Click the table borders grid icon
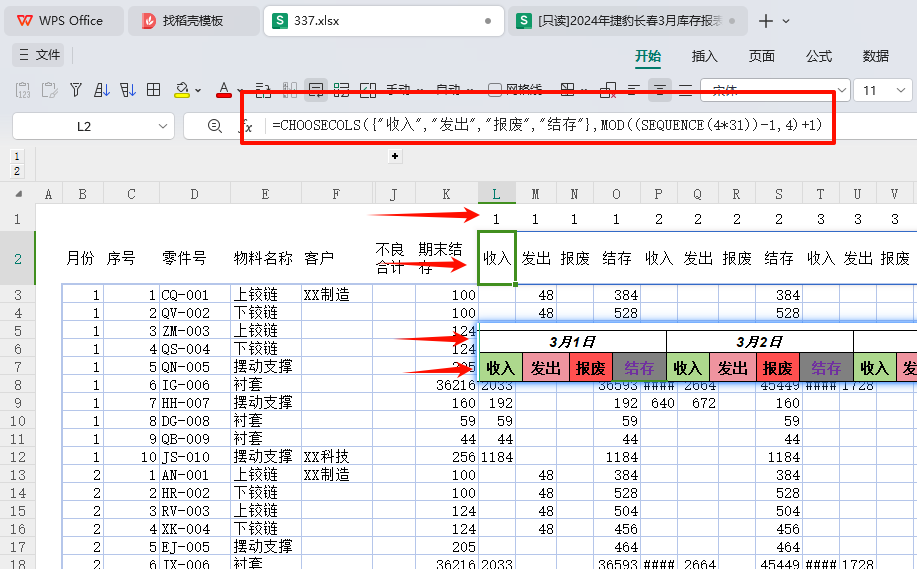 click(x=153, y=89)
